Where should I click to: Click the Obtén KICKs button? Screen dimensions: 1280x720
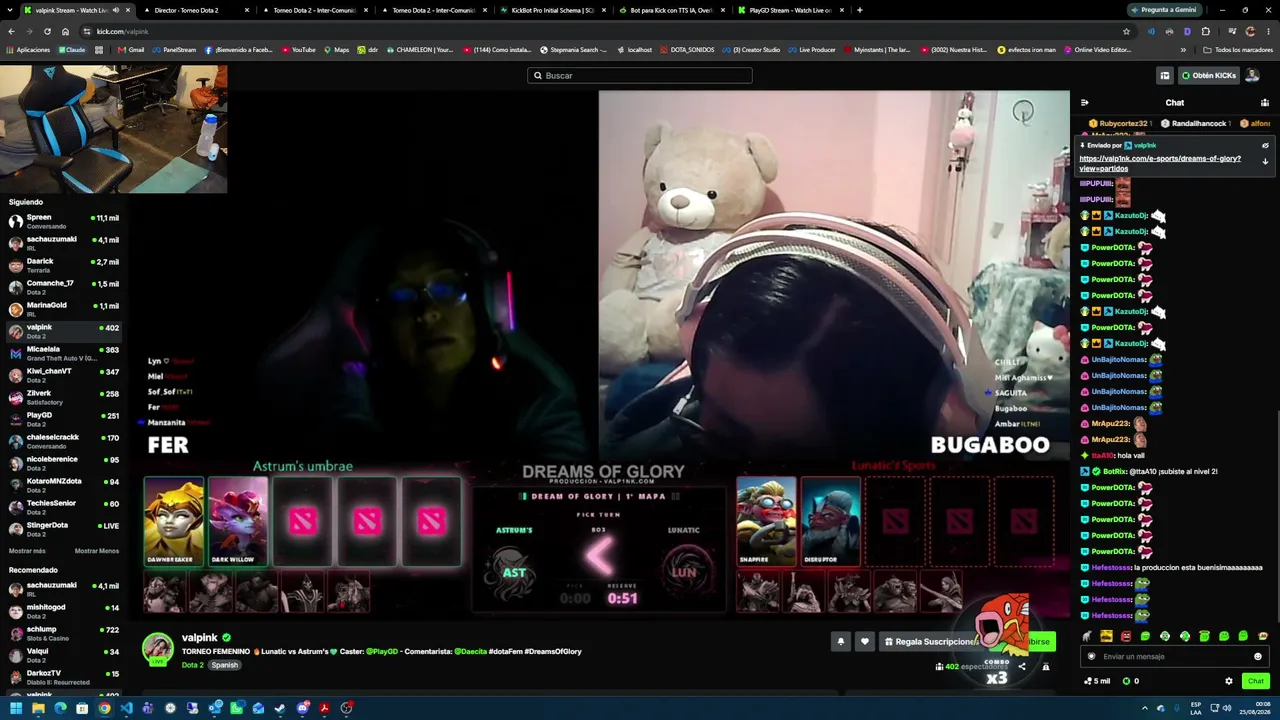(1209, 75)
